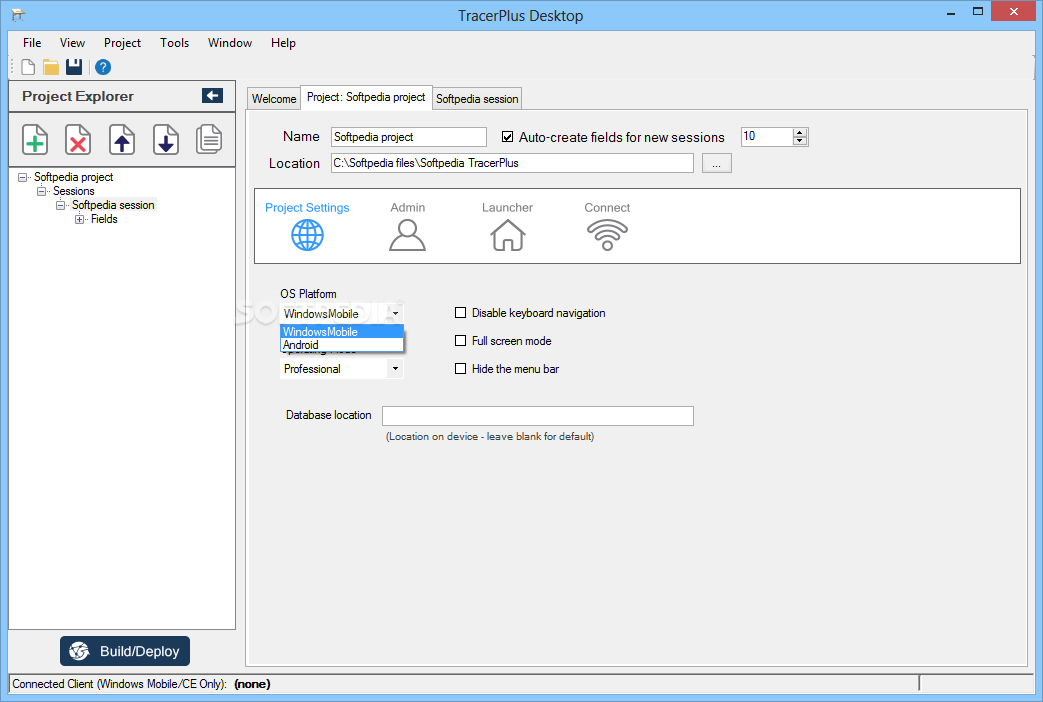Click the Save floppy disk icon

(74, 67)
